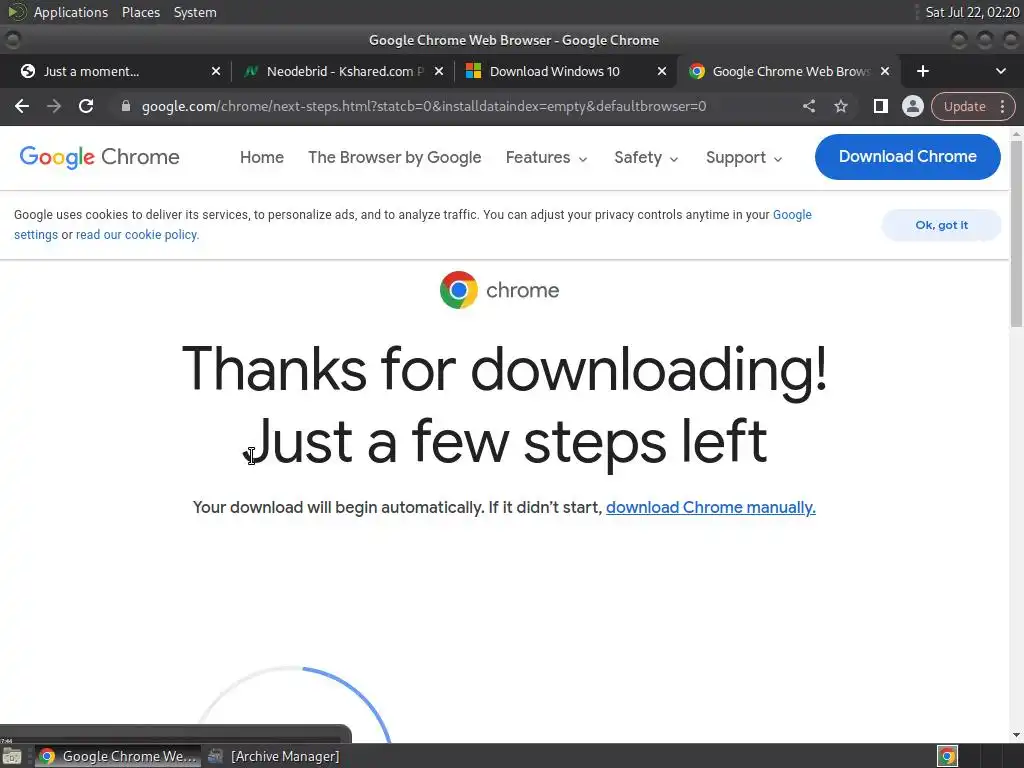Click the browser forward arrow

click(54, 106)
